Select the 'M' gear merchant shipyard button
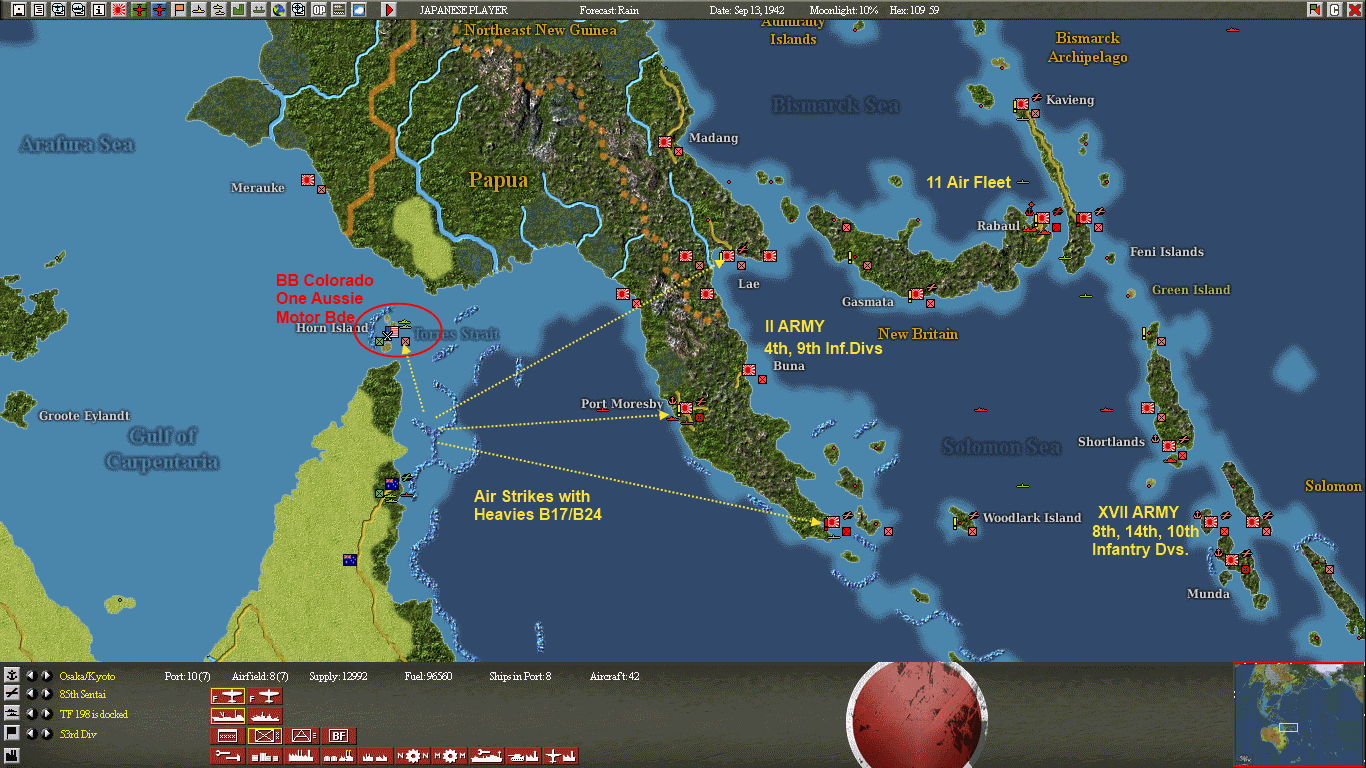 point(447,756)
